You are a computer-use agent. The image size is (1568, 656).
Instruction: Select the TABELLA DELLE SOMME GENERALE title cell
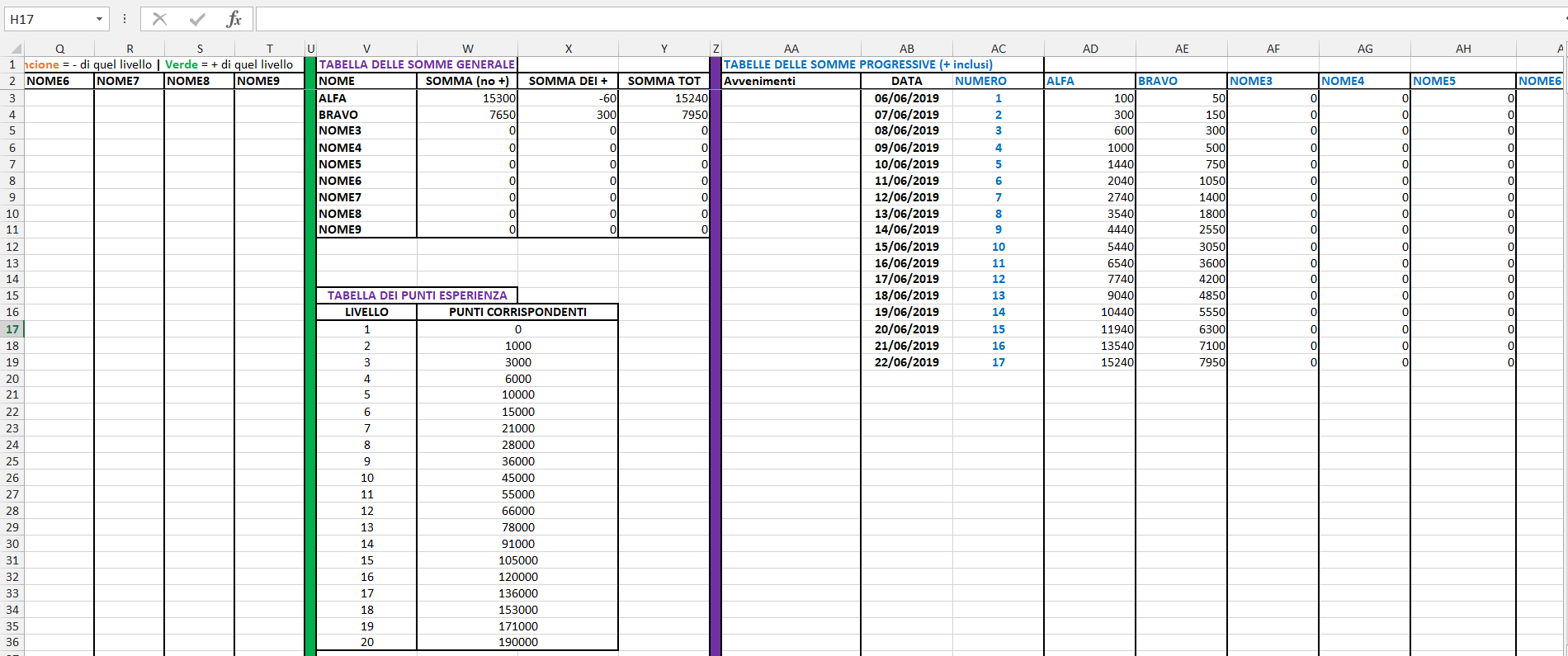point(417,64)
